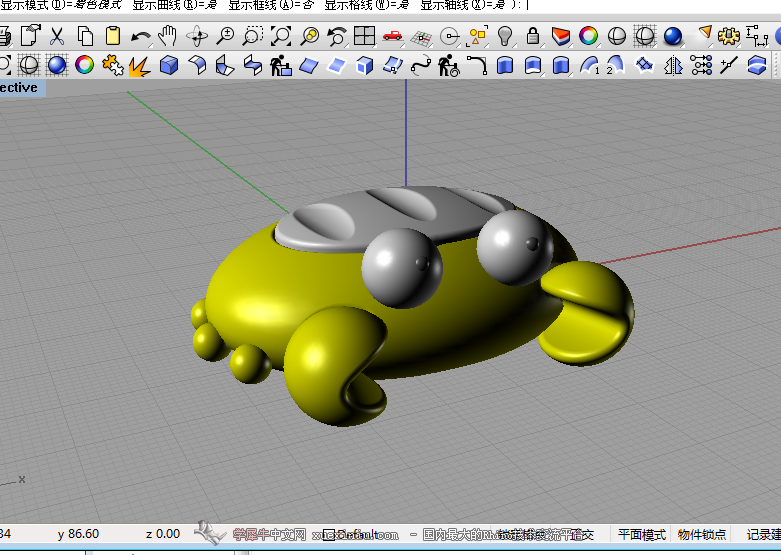
Task: Select the Rotate View tool
Action: pos(197,36)
